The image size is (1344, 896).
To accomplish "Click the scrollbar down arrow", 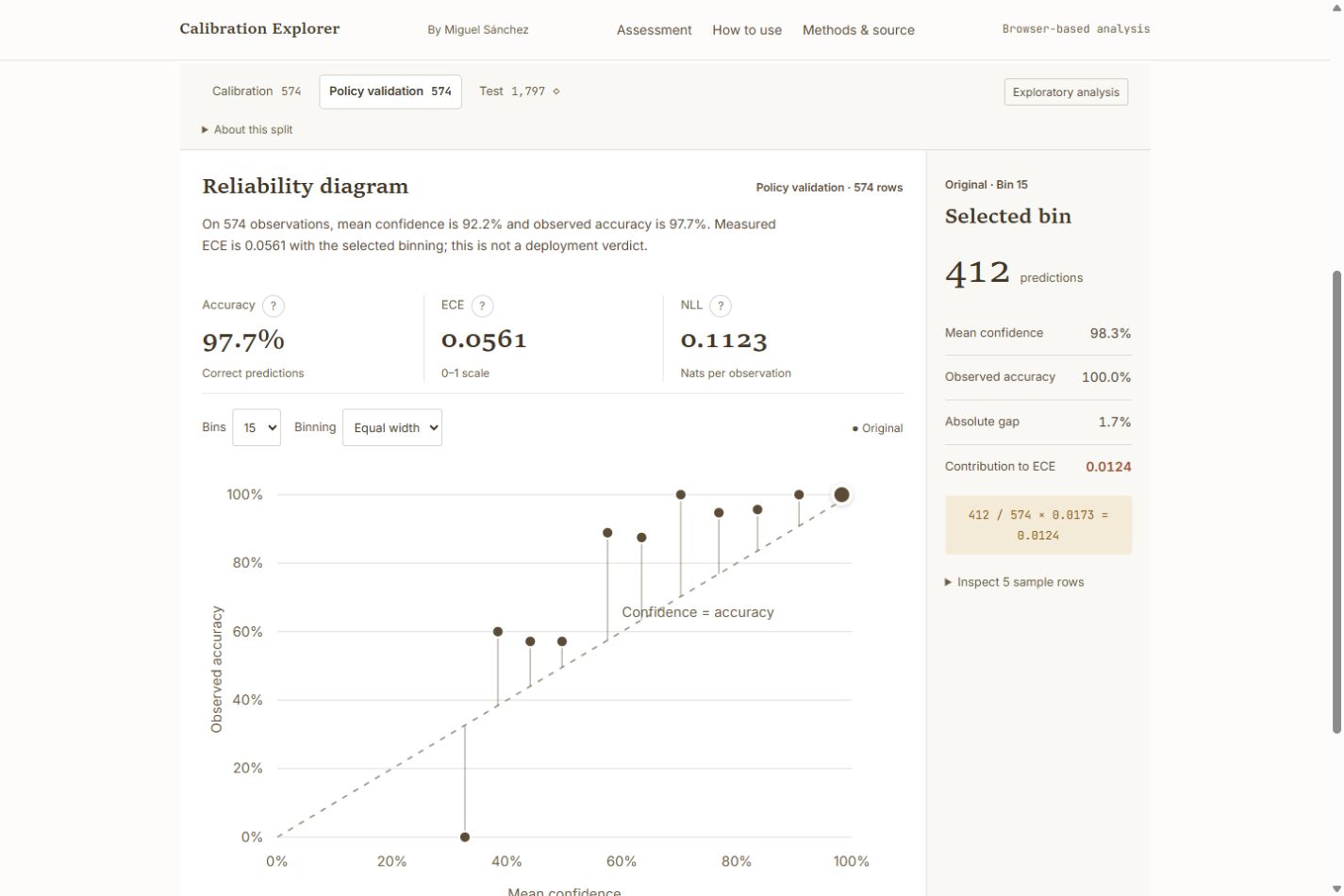I will [1336, 888].
